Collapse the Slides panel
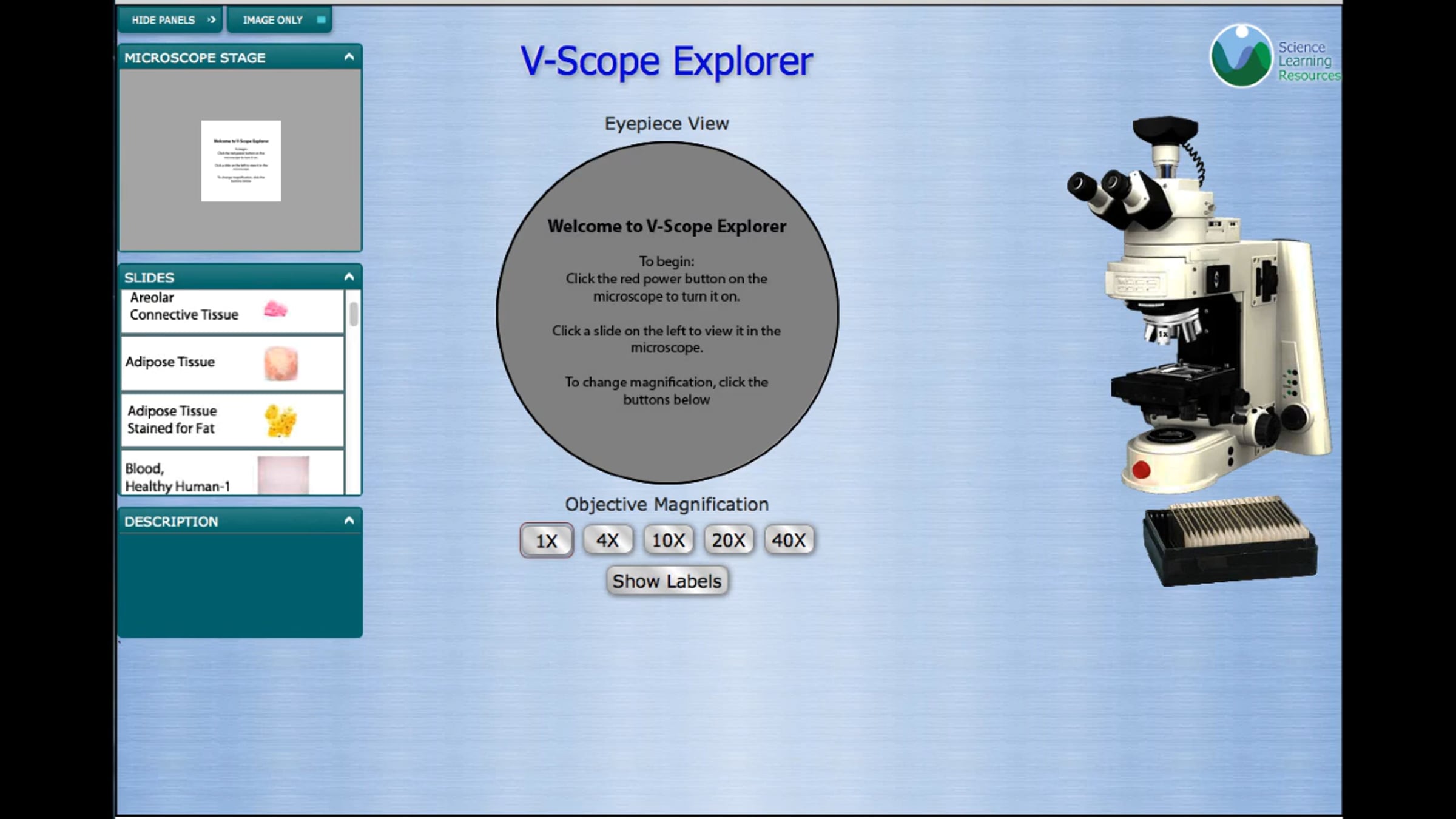 pyautogui.click(x=348, y=277)
